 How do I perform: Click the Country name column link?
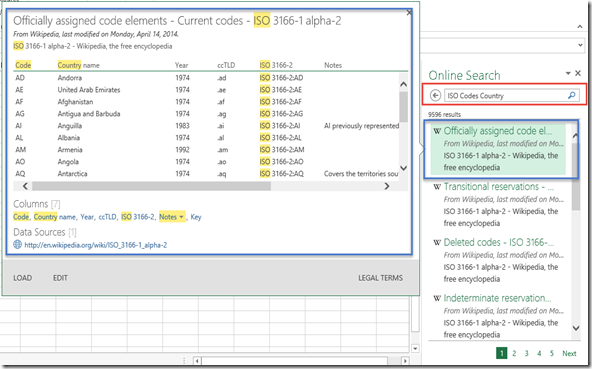(x=54, y=217)
